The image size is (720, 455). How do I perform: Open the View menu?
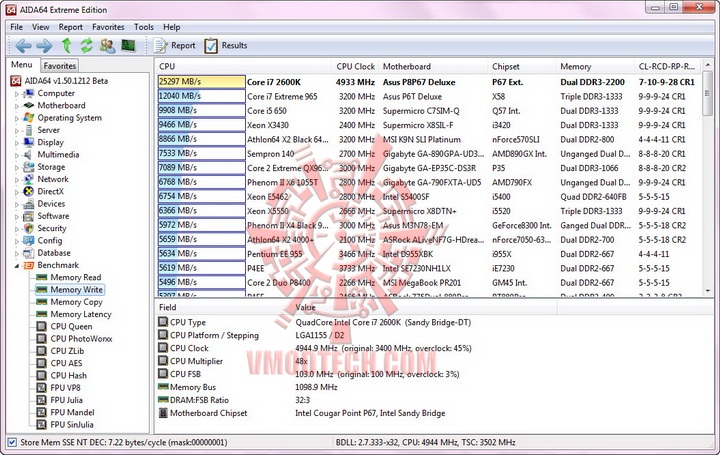(x=40, y=27)
